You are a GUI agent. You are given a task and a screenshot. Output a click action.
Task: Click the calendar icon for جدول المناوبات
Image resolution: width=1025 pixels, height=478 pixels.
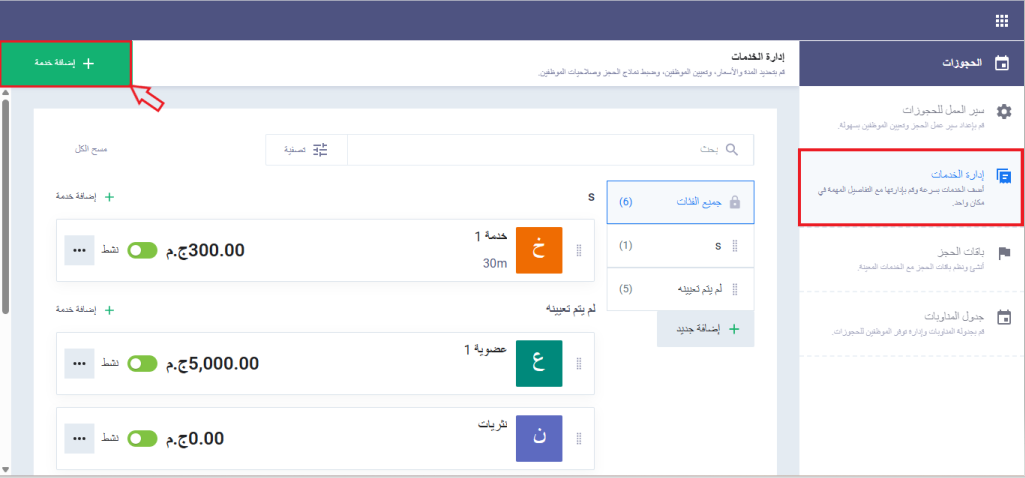[1004, 317]
